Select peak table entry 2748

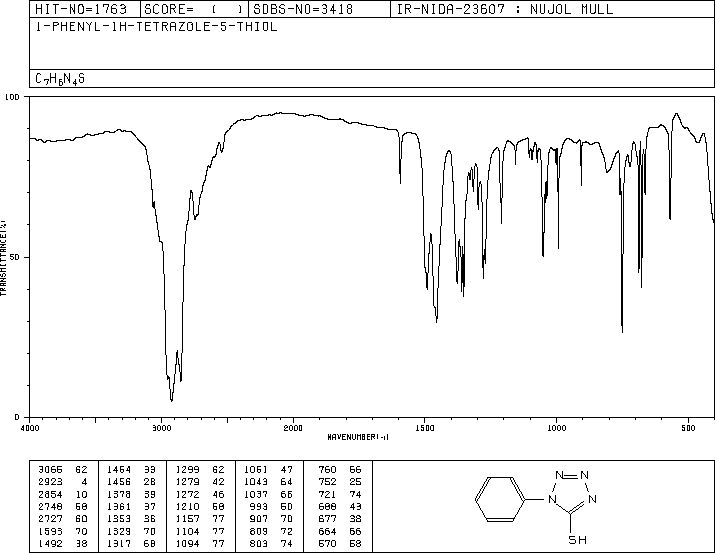50,506
